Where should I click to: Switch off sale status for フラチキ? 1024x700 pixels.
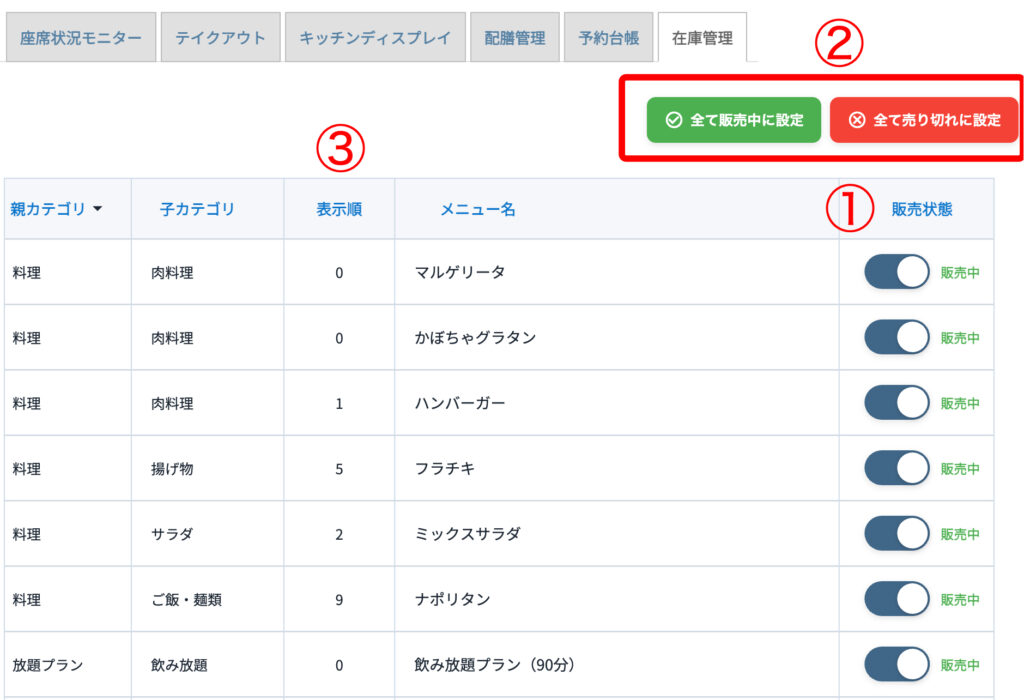point(896,468)
